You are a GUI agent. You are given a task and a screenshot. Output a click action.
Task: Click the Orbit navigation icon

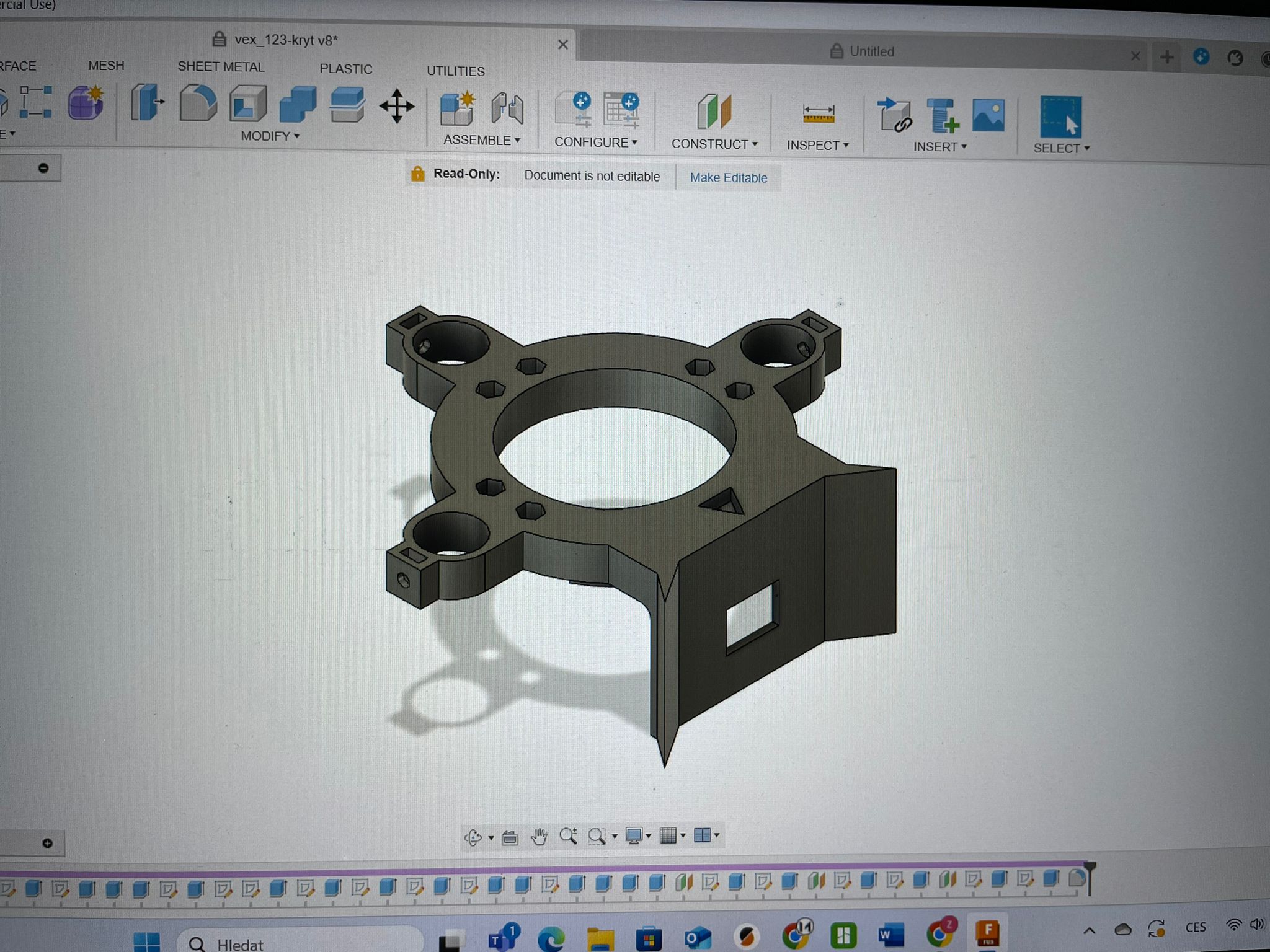[x=473, y=837]
